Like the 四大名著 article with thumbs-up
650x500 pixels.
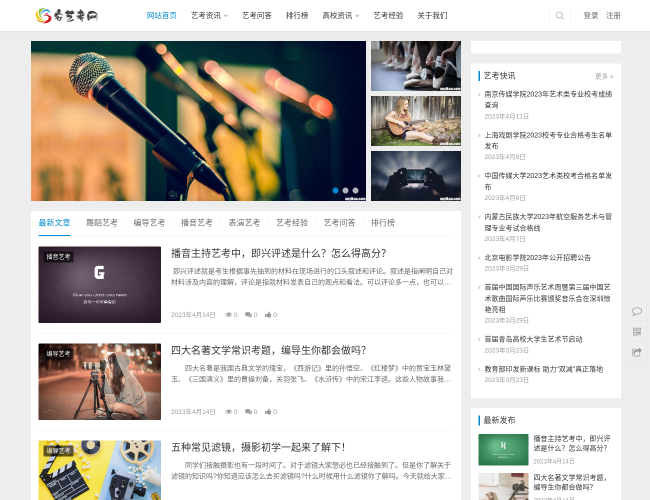coord(268,412)
